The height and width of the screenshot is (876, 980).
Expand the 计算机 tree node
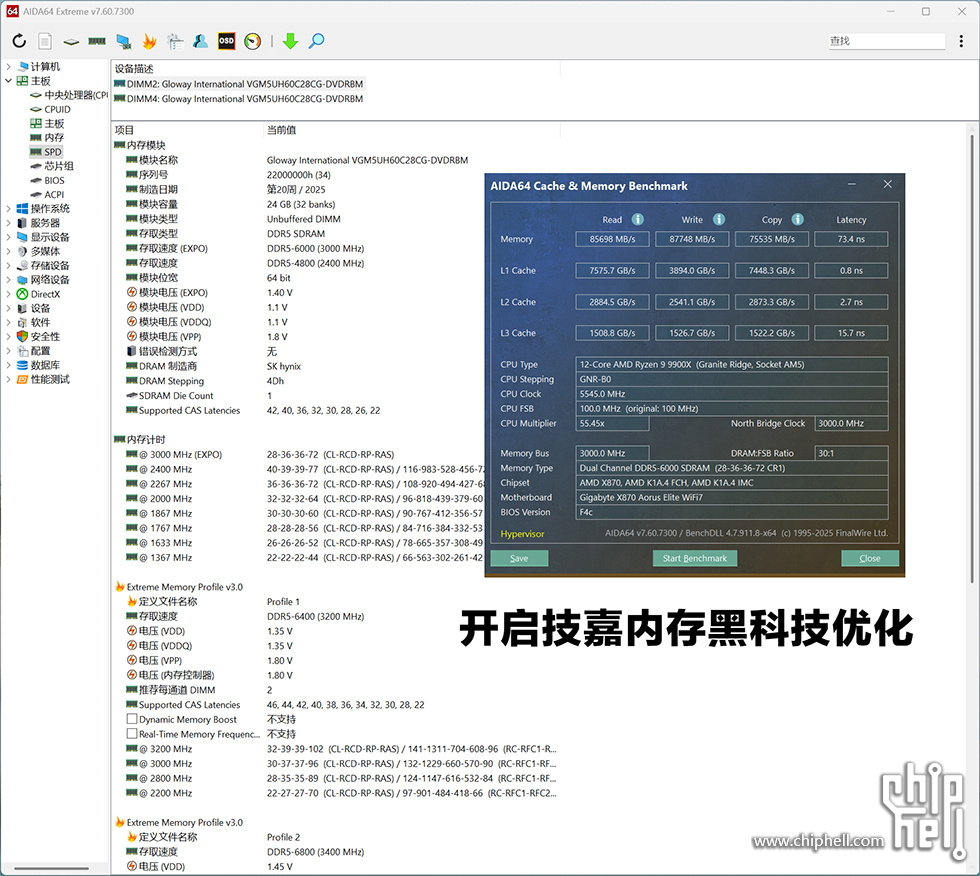pos(8,66)
